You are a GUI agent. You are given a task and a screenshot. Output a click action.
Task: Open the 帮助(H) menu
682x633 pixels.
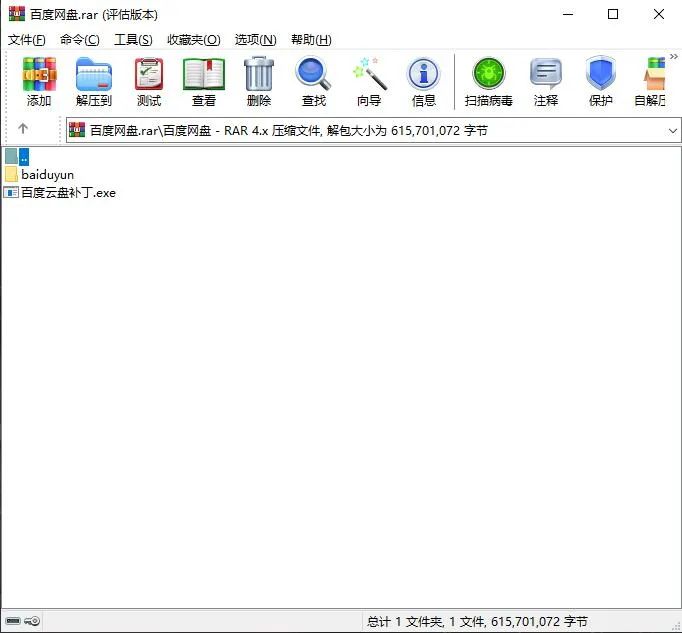[x=311, y=40]
